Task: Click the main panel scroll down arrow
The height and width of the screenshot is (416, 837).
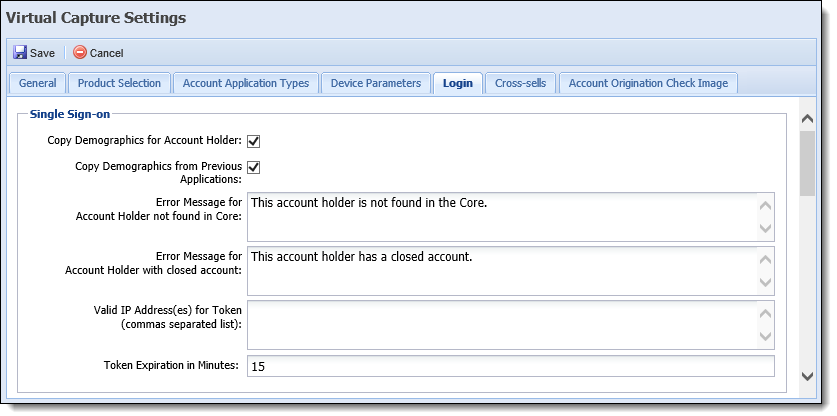Action: [x=808, y=376]
